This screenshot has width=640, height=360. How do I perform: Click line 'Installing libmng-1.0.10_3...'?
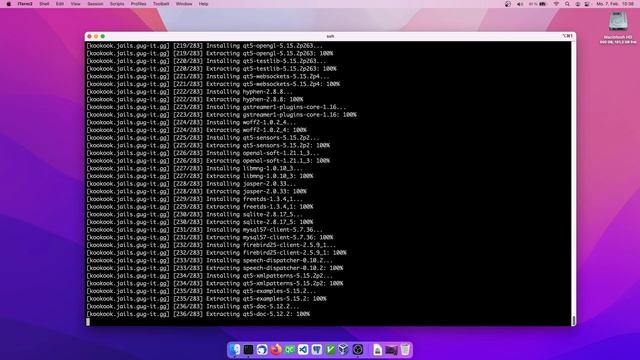[254, 168]
